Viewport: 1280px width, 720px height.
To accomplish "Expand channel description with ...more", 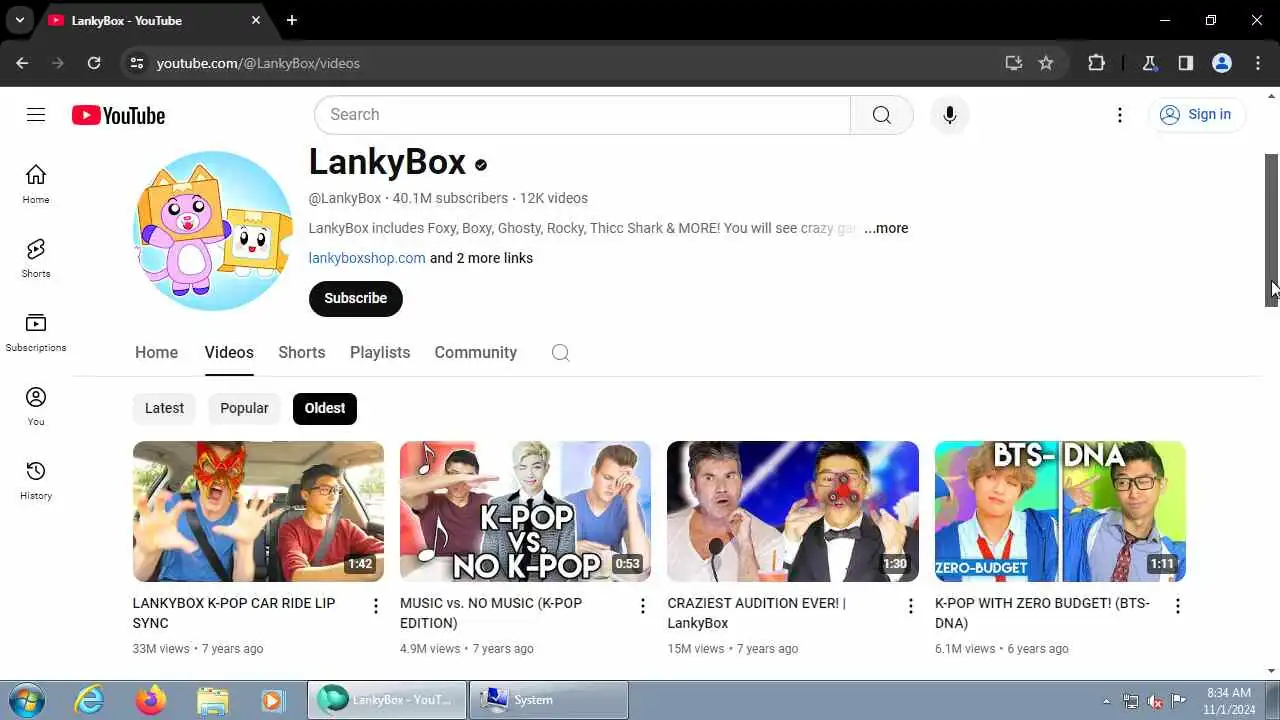I will [886, 228].
